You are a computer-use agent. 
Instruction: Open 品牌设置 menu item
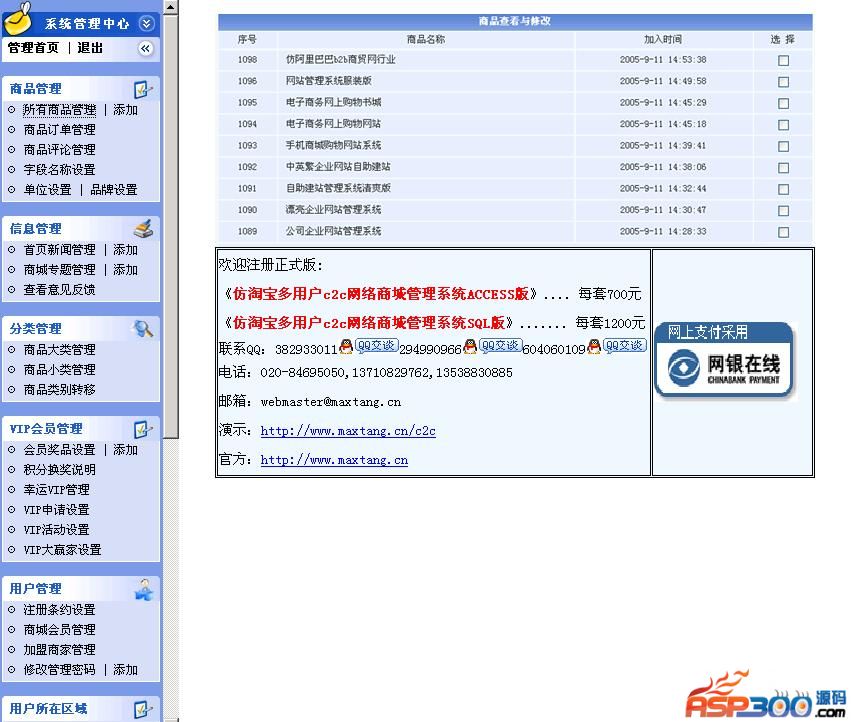(x=114, y=190)
